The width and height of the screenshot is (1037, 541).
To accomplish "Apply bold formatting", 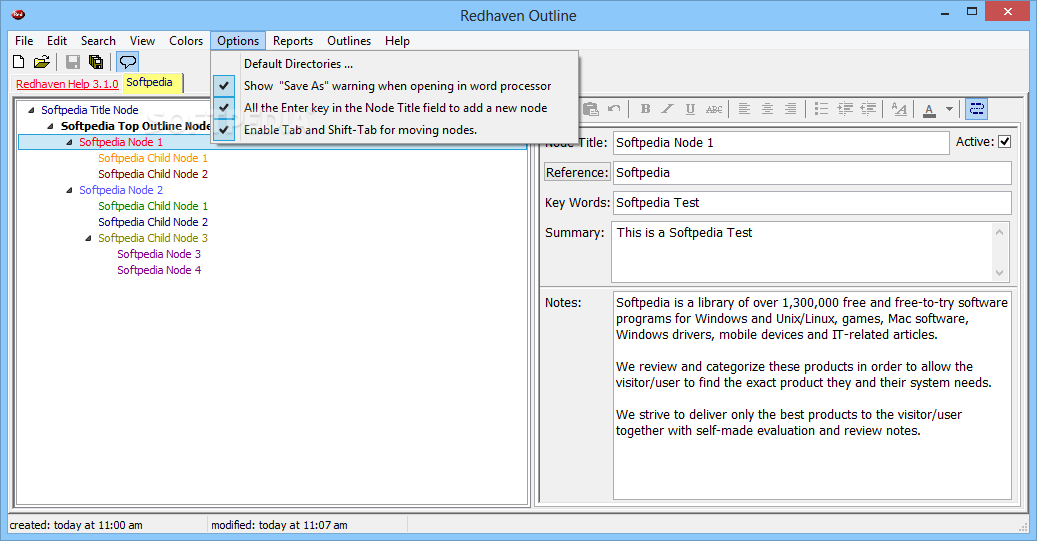I will 645,109.
